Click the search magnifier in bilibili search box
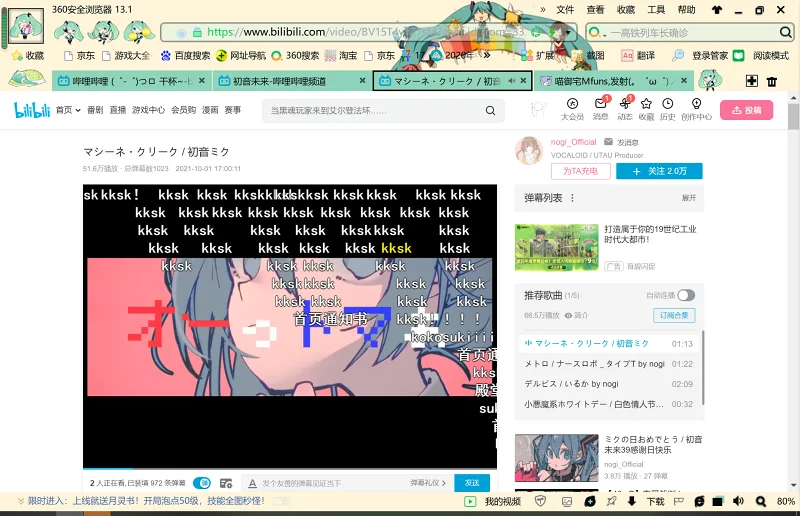This screenshot has height=516, width=800. coord(490,111)
